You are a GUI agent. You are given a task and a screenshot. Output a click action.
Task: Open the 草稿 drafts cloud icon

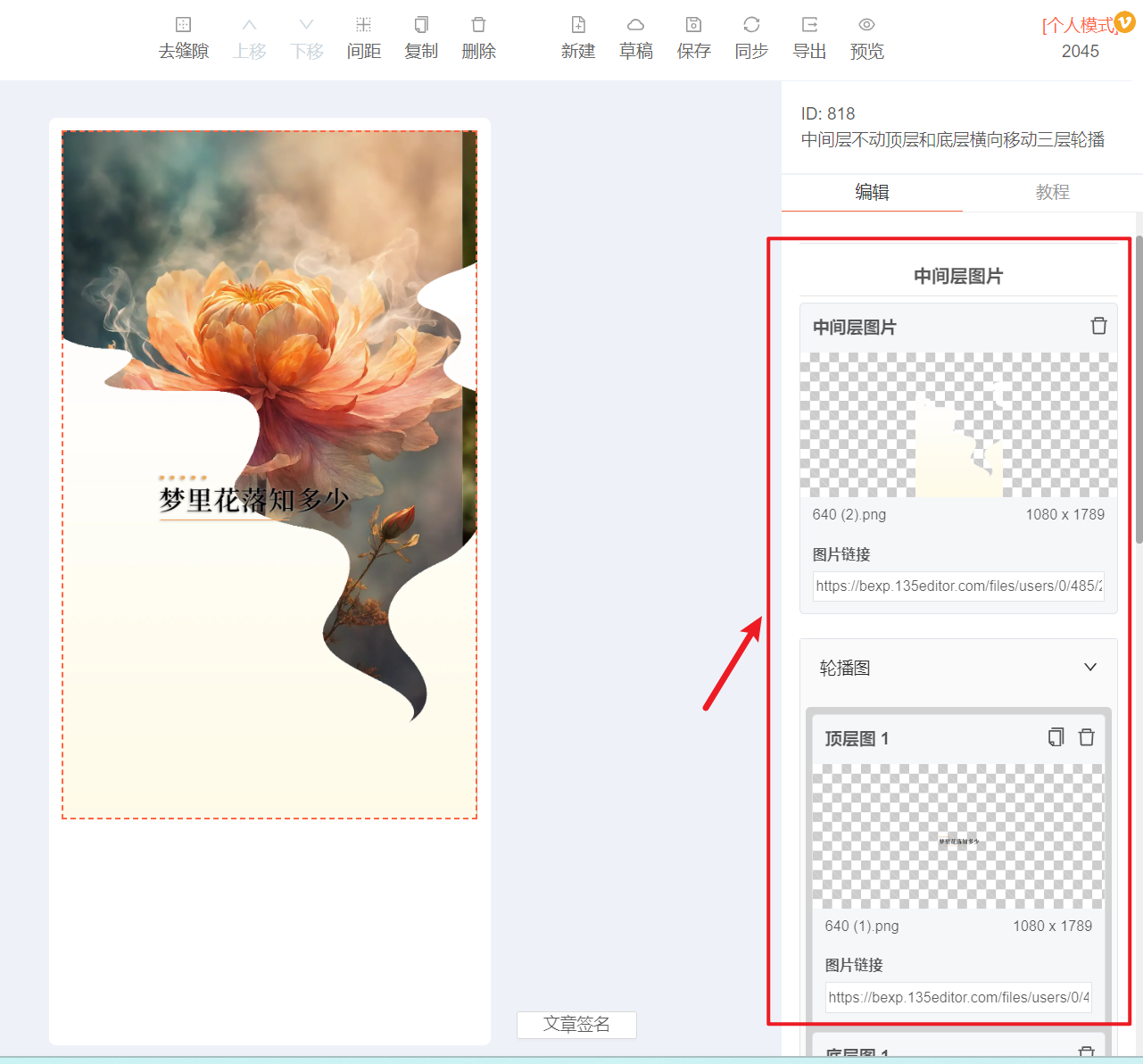click(x=635, y=25)
